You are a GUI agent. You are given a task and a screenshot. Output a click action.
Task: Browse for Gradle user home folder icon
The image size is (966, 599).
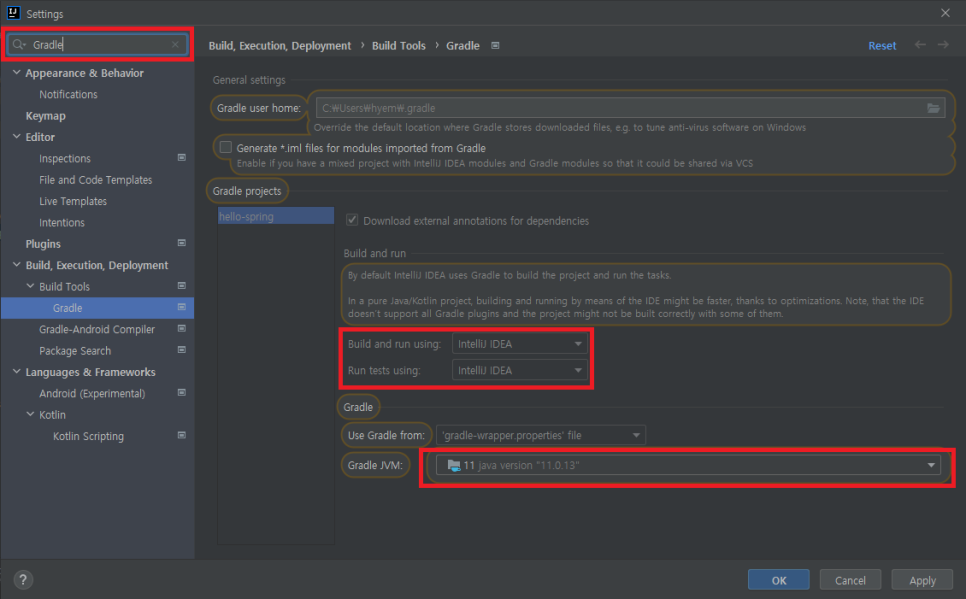tap(933, 108)
